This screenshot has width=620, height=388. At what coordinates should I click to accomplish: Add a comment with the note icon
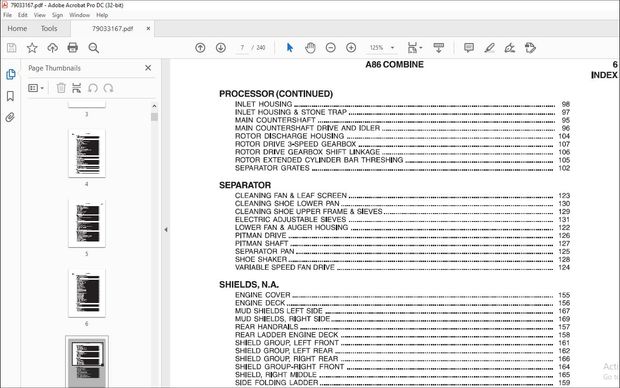[469, 48]
